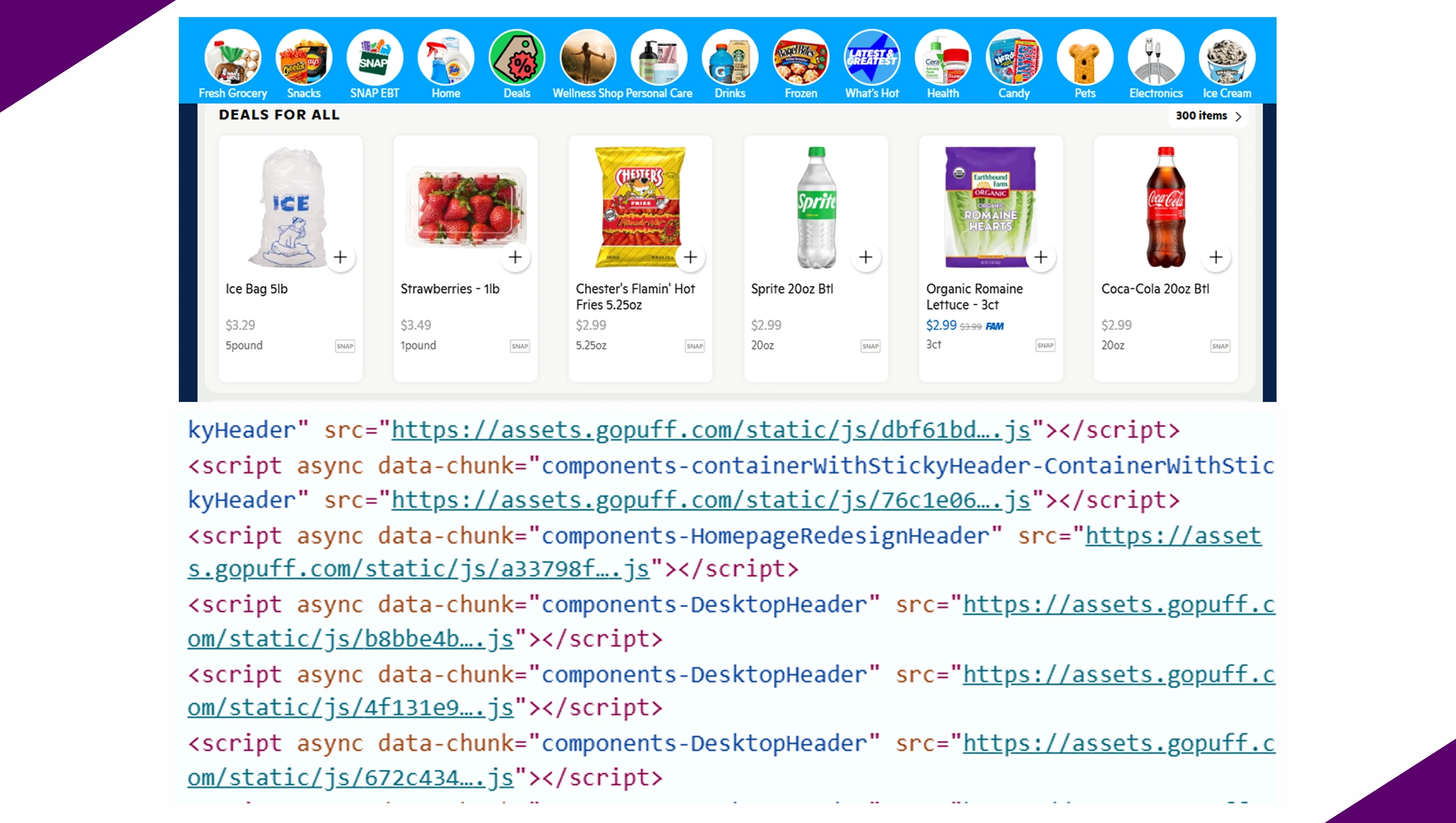Open the Organic Romaine Lettuce product image
1456x823 pixels.
[x=990, y=206]
